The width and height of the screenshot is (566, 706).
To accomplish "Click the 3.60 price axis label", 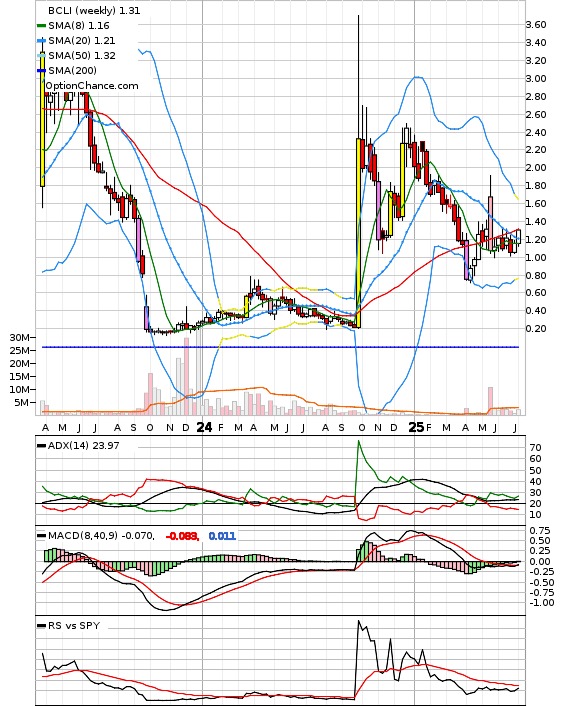I will [x=536, y=24].
